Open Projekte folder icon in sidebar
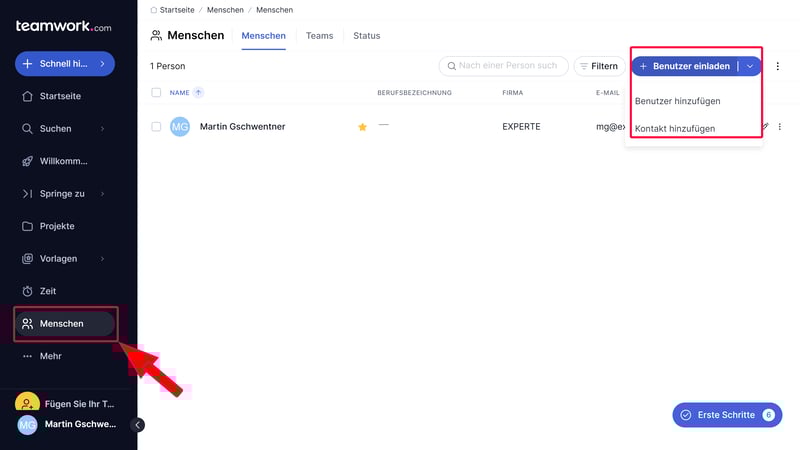 28,226
